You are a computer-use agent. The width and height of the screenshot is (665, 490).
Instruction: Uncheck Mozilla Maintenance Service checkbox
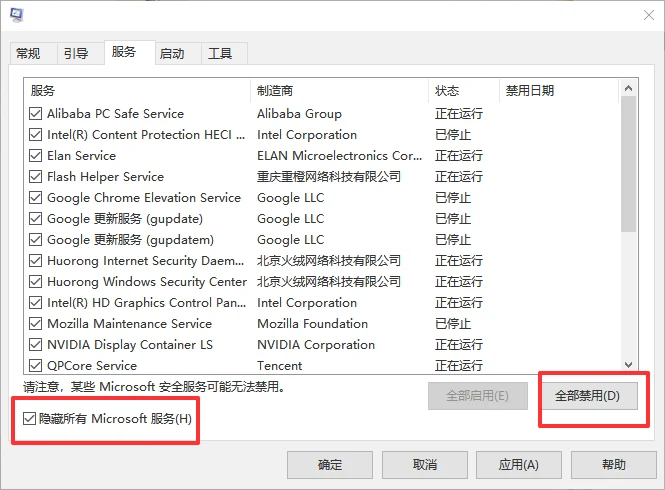(x=36, y=324)
